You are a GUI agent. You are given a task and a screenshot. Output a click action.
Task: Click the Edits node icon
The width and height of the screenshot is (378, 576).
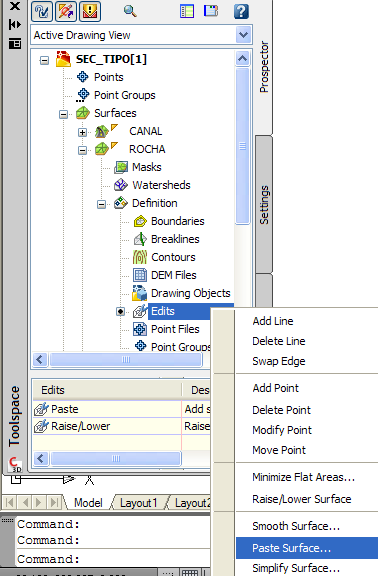140,311
